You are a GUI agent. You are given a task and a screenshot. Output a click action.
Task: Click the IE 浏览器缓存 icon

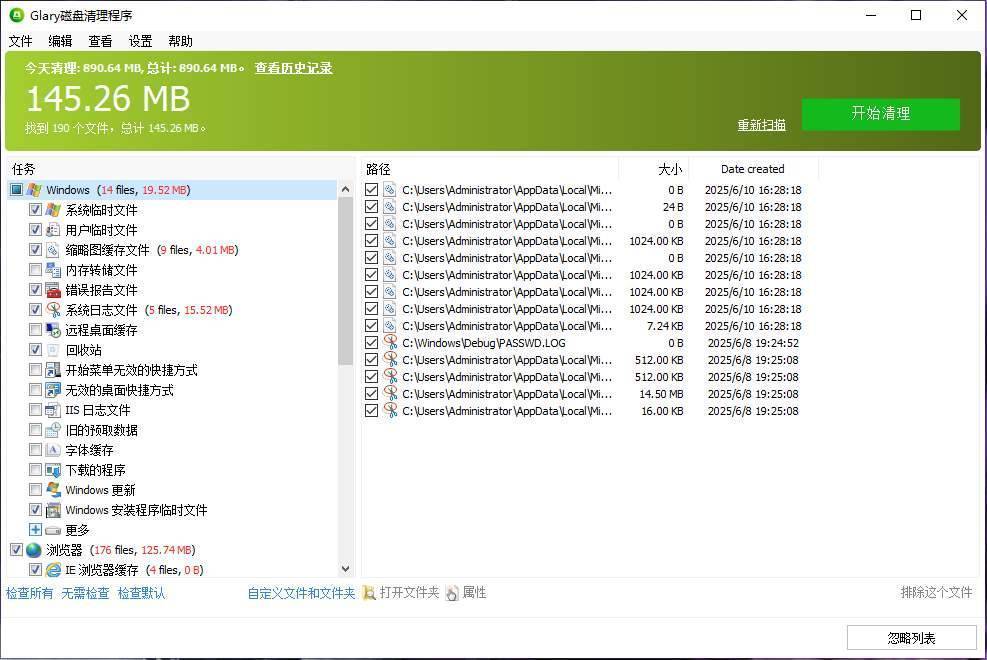[53, 570]
